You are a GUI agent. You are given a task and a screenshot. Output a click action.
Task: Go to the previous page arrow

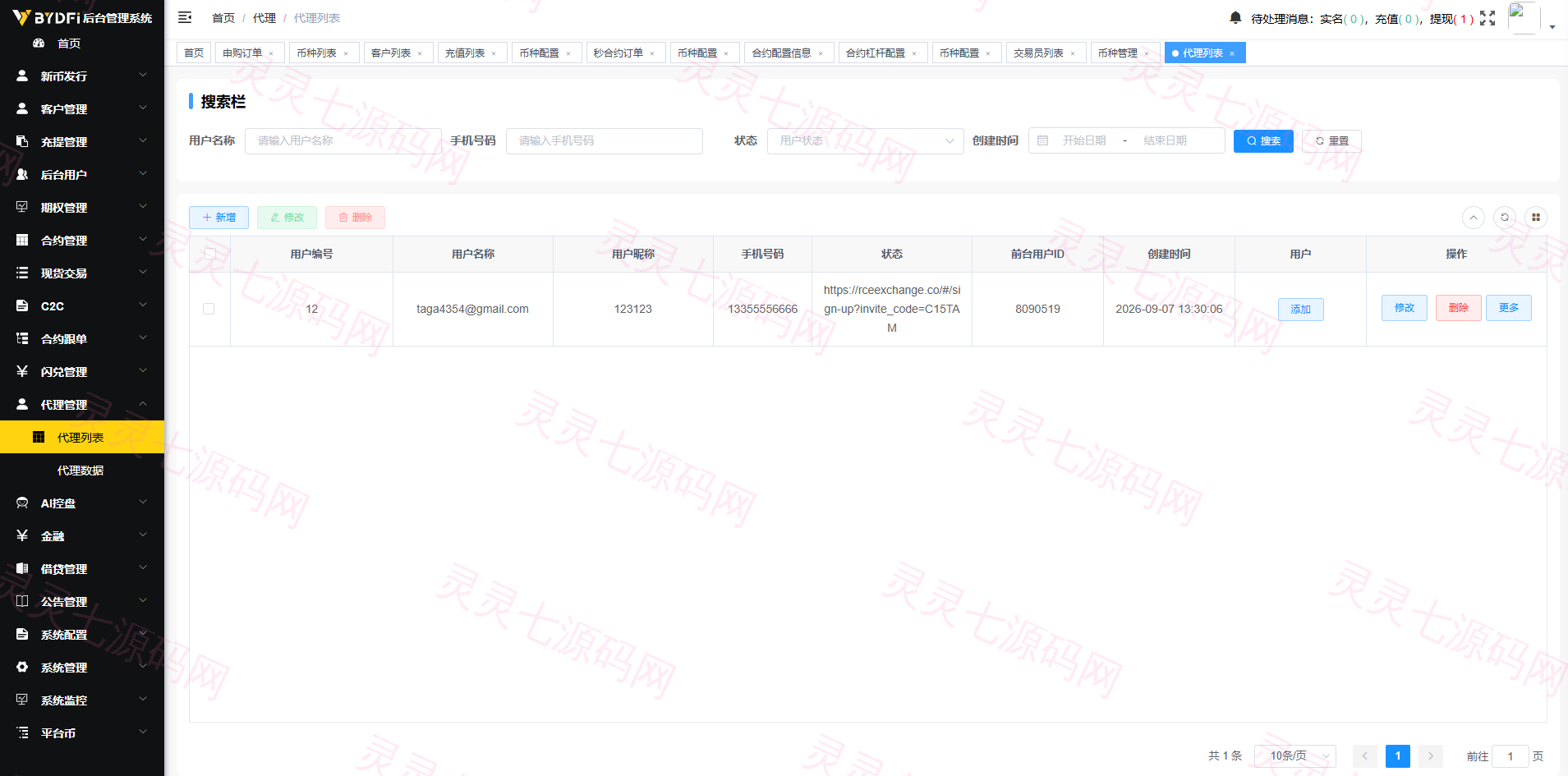pos(1365,756)
